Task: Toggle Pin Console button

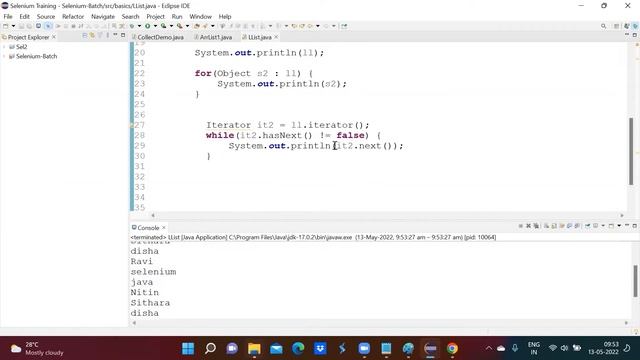Action: click(588, 226)
